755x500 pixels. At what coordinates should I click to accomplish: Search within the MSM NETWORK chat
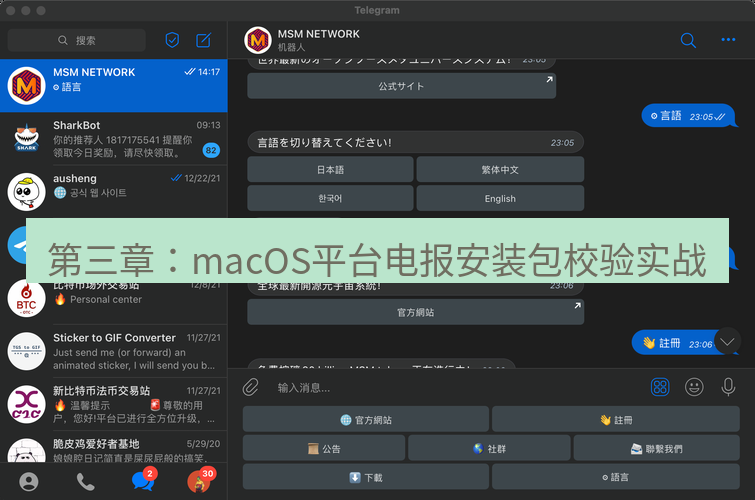(x=688, y=40)
